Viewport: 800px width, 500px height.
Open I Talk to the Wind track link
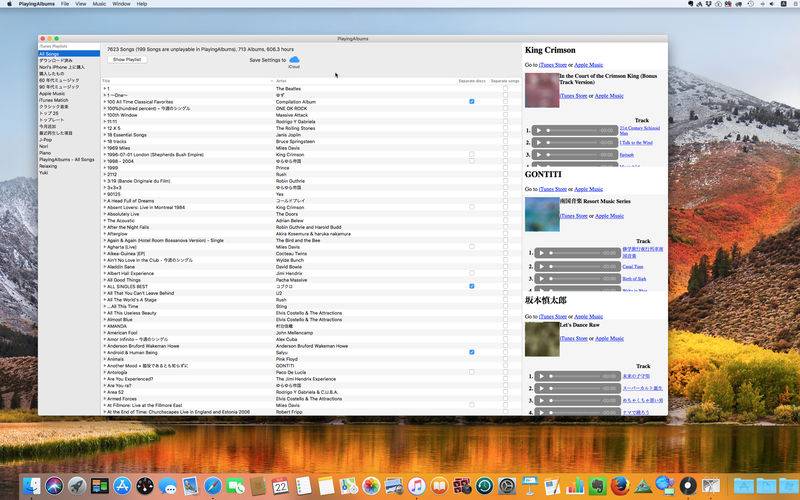636,143
